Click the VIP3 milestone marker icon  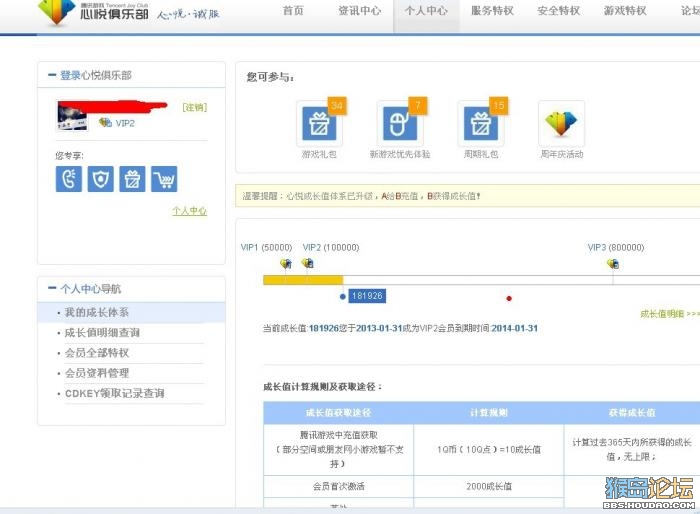click(x=613, y=264)
